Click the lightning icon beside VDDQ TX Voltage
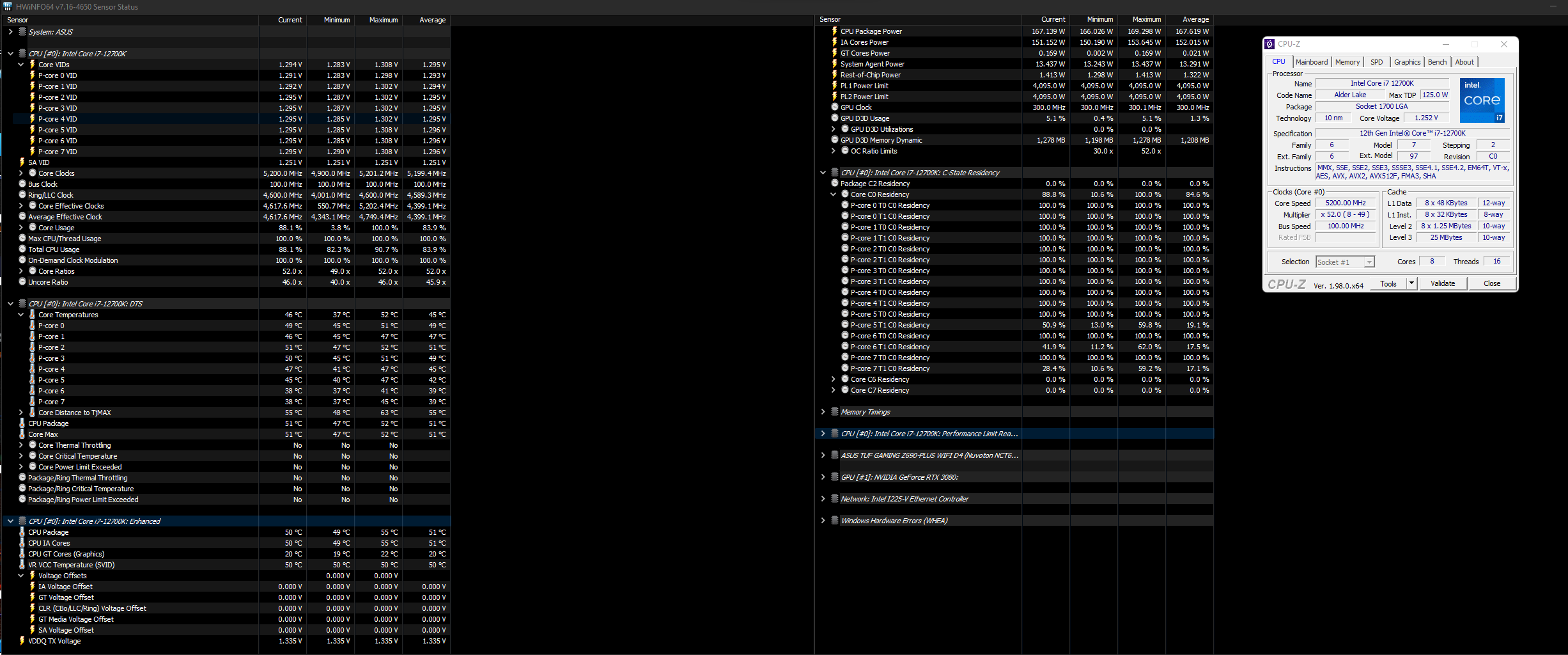The image size is (1568, 655). point(22,641)
